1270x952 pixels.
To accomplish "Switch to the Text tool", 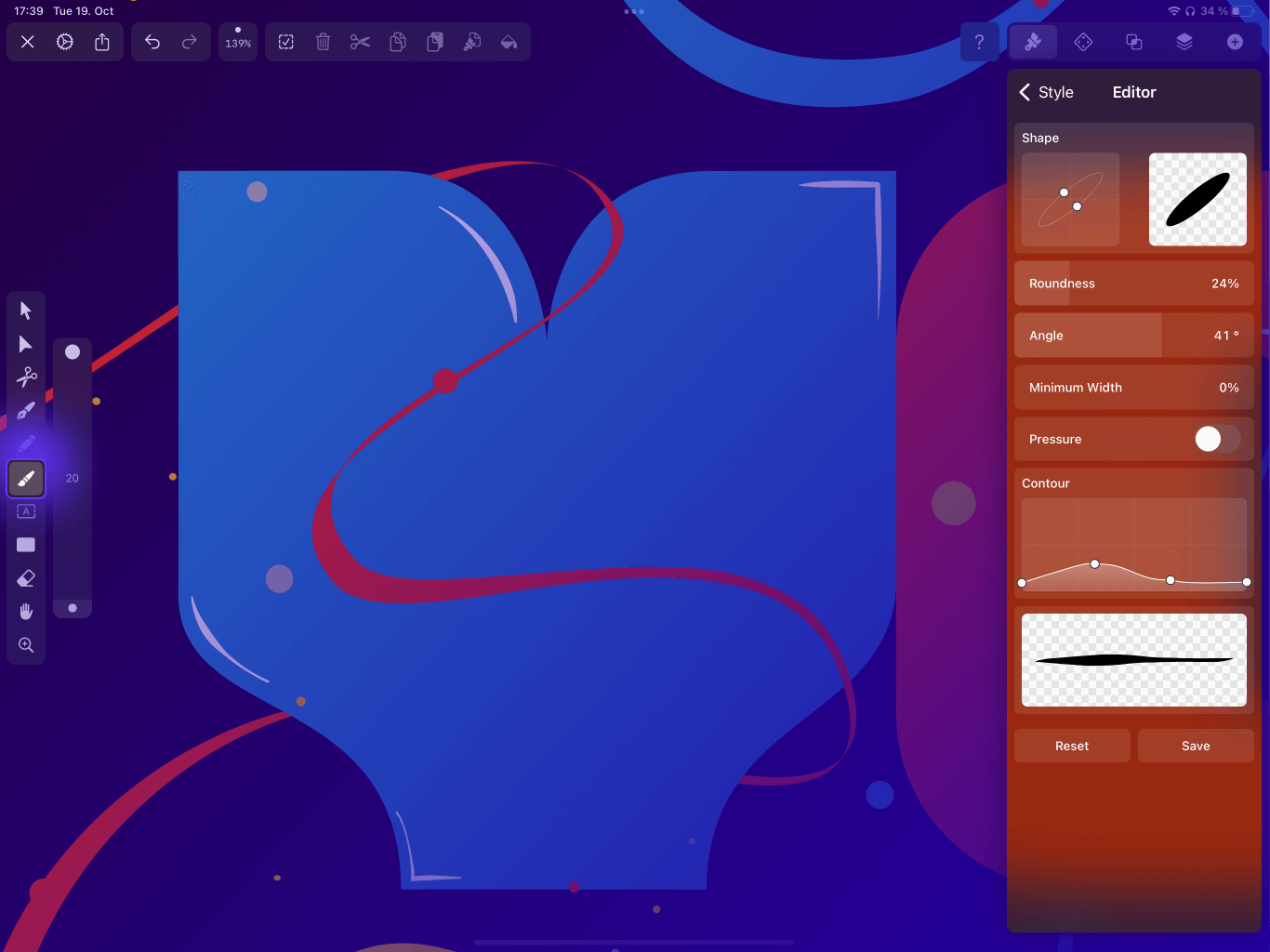I will point(26,510).
